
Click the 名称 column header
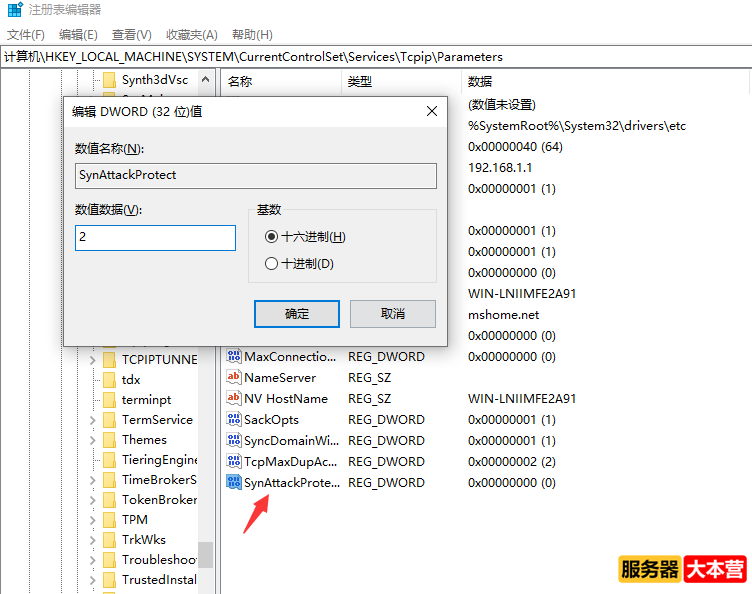point(281,82)
